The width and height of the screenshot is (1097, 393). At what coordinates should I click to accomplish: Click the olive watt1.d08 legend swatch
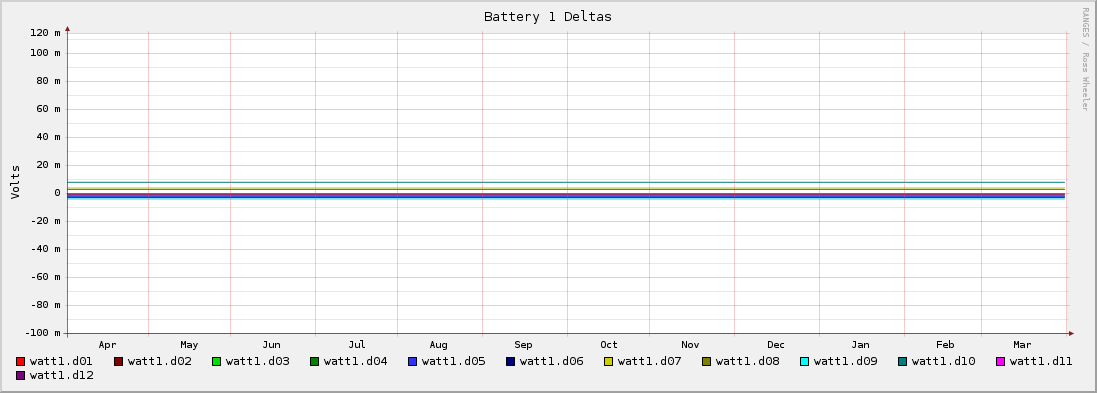coord(706,362)
